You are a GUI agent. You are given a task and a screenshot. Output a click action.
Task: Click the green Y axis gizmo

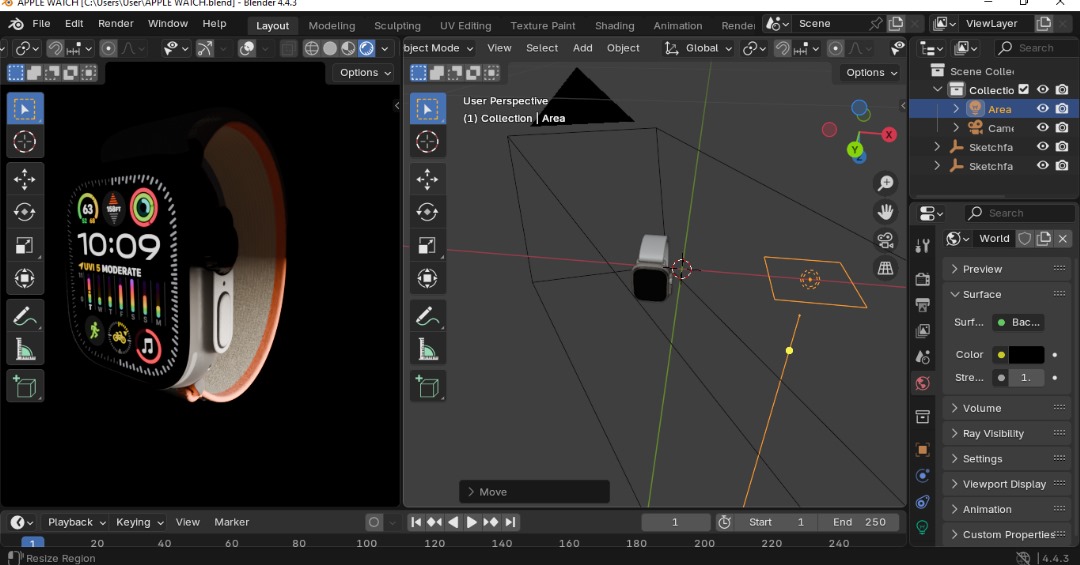tap(855, 149)
